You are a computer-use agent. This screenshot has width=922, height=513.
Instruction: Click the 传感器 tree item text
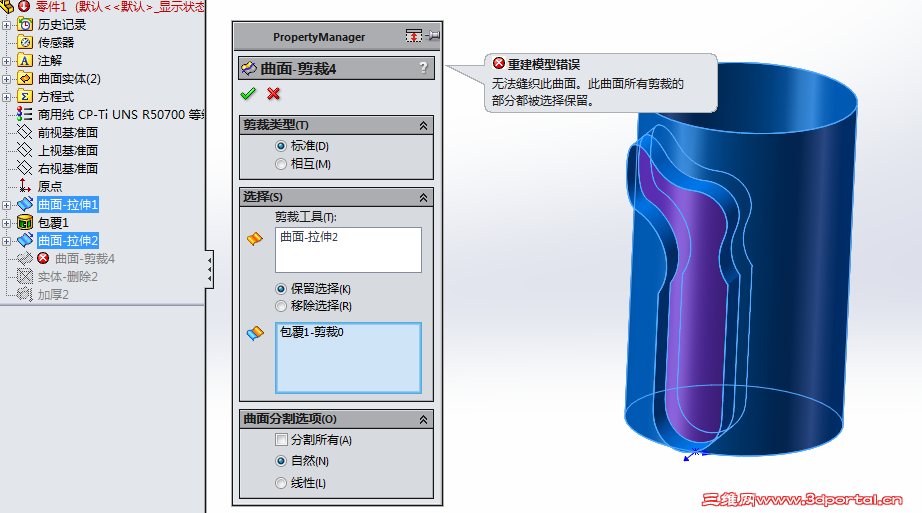[56, 42]
